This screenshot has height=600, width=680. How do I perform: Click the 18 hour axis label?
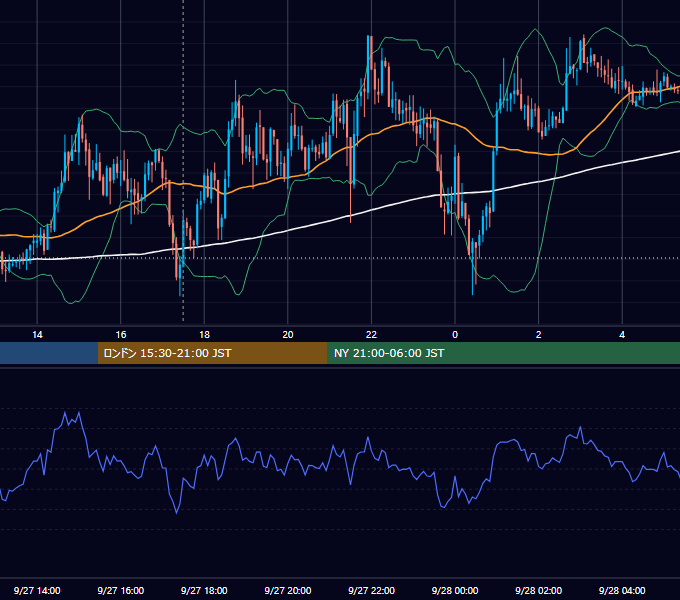click(x=204, y=335)
